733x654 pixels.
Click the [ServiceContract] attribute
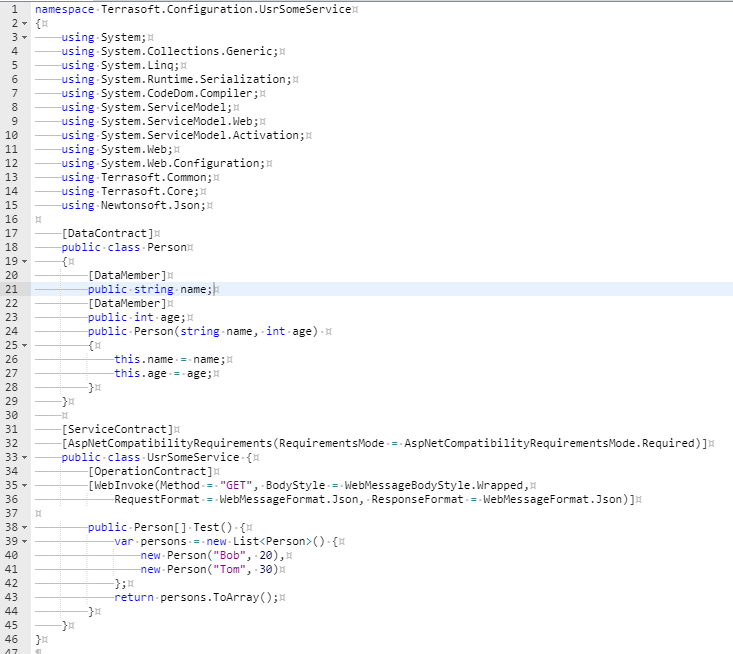tap(117, 429)
